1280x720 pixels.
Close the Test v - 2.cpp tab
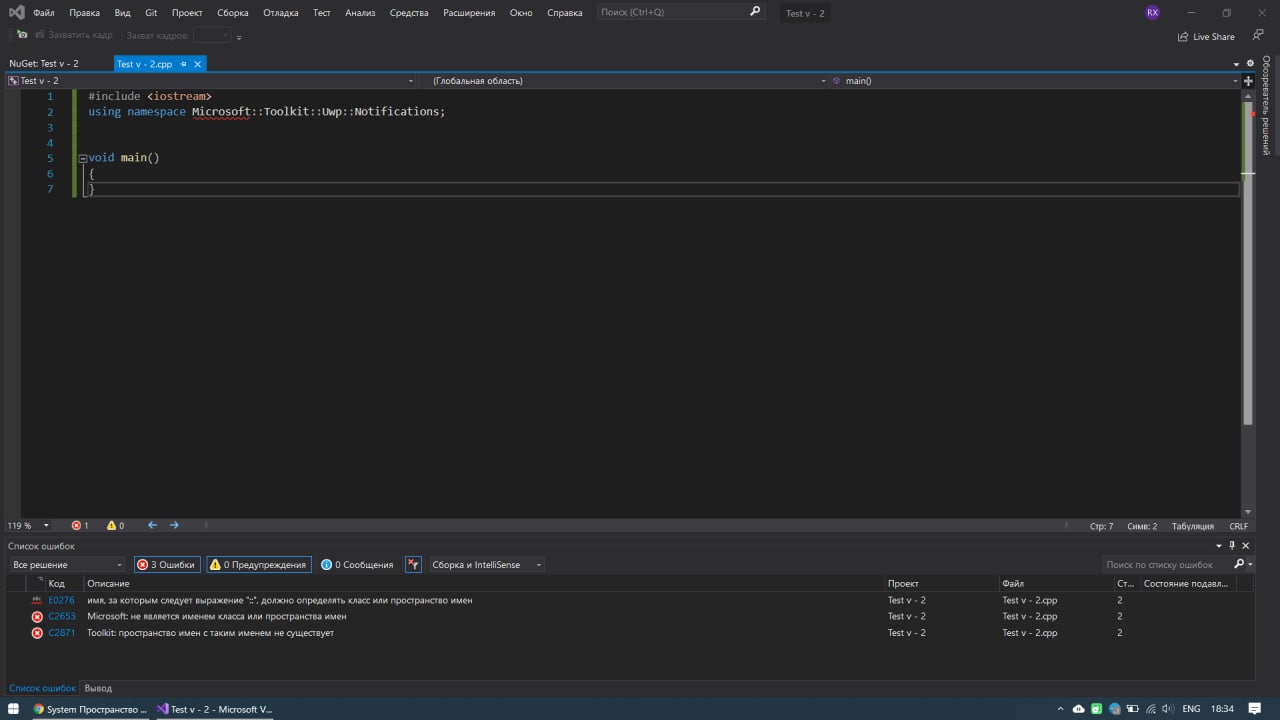pyautogui.click(x=198, y=64)
